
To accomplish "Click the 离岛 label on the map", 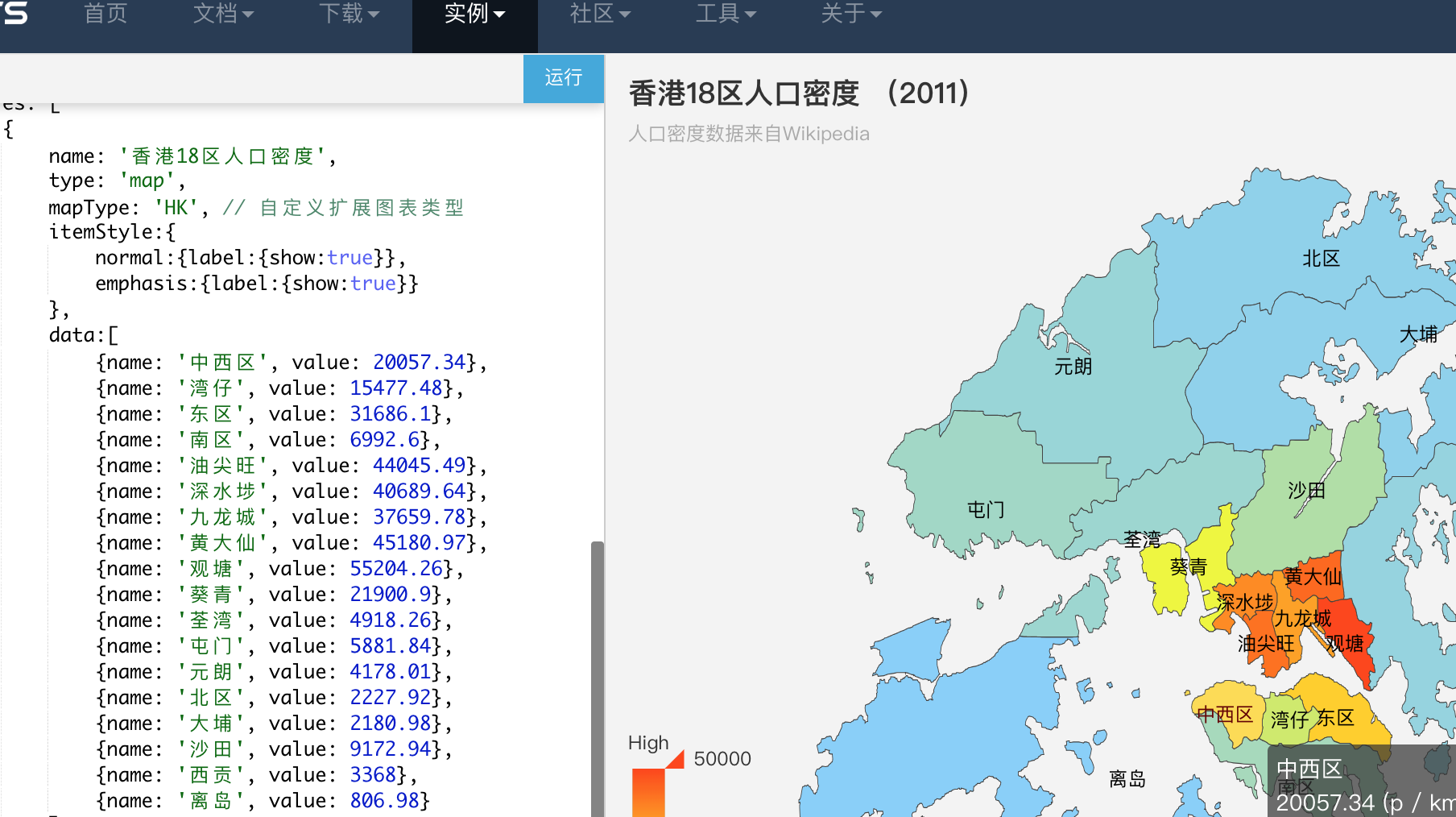I will tap(1128, 778).
